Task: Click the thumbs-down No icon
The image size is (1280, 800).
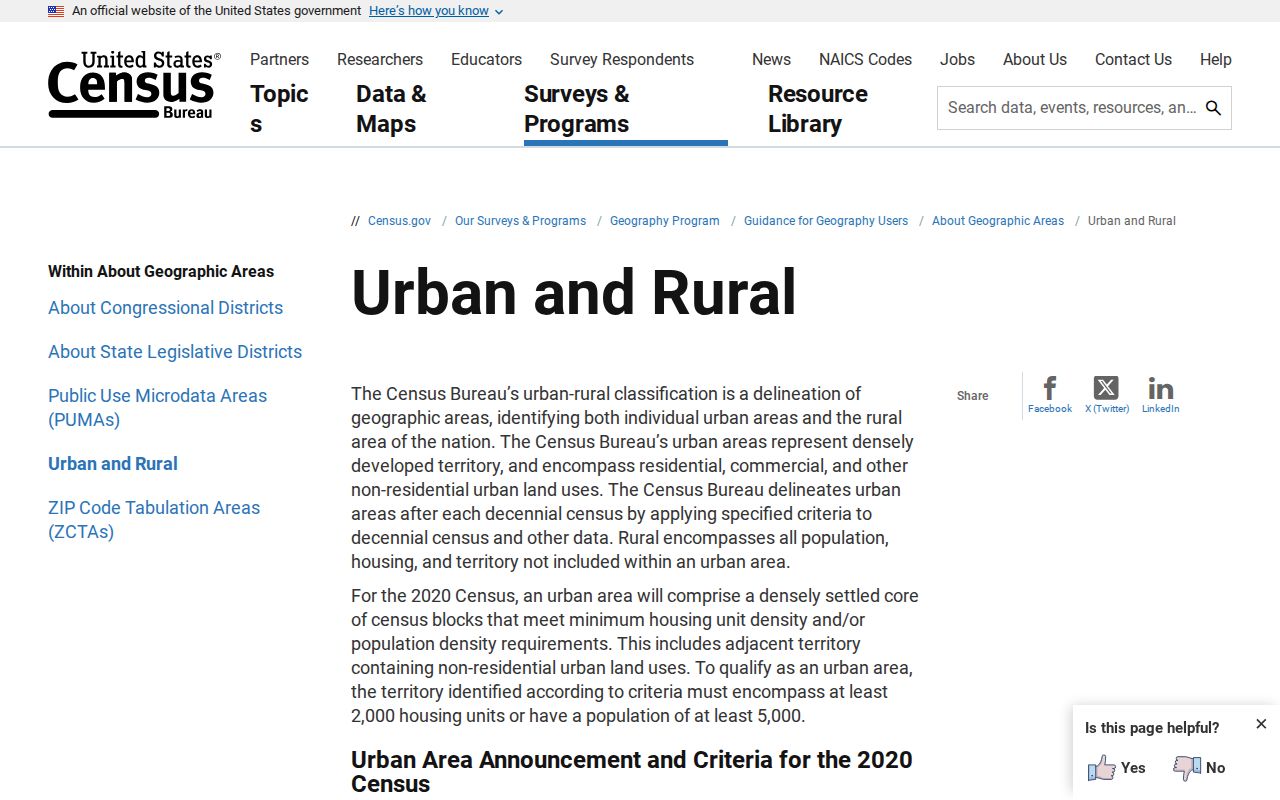Action: [1187, 768]
